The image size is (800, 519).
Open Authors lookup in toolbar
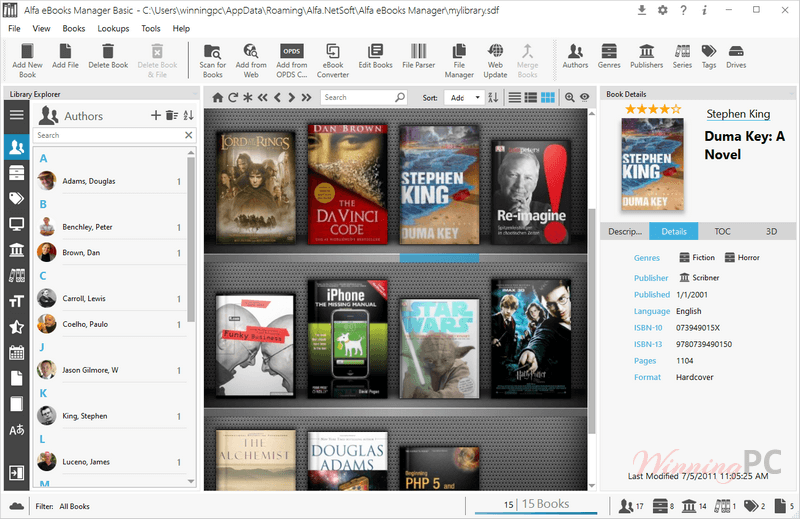575,56
